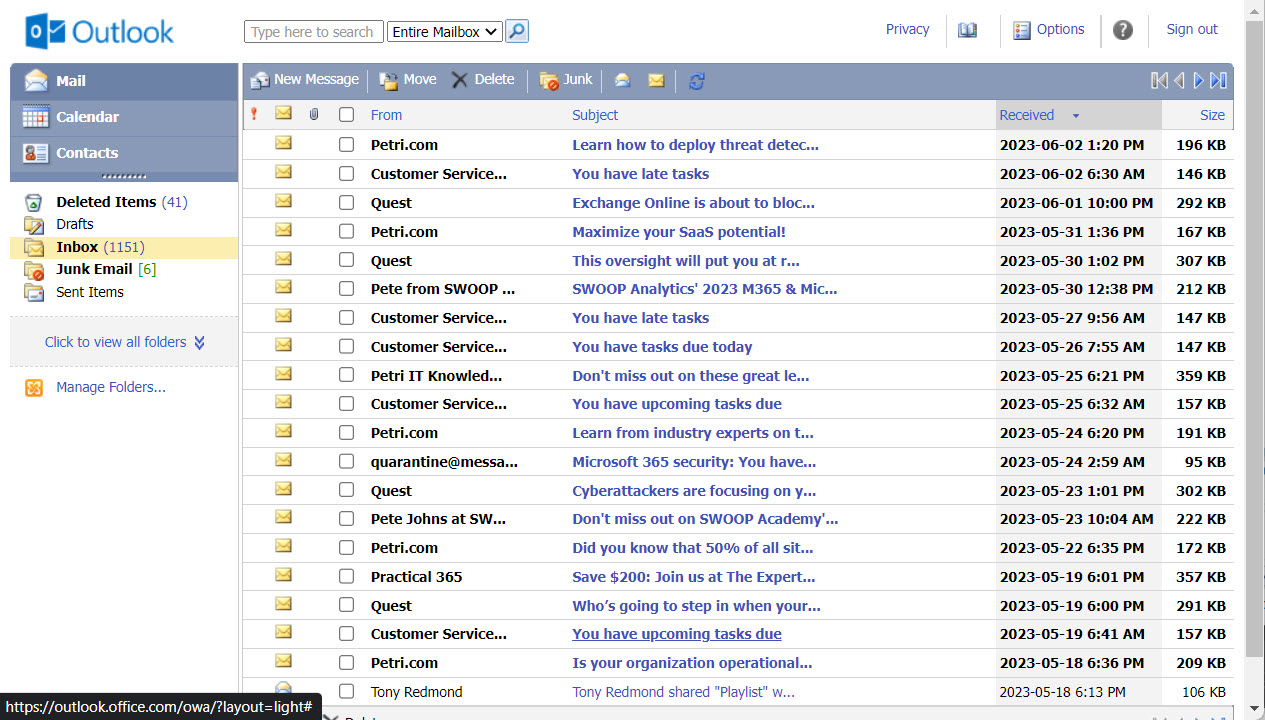Sort messages by the From column

(386, 115)
